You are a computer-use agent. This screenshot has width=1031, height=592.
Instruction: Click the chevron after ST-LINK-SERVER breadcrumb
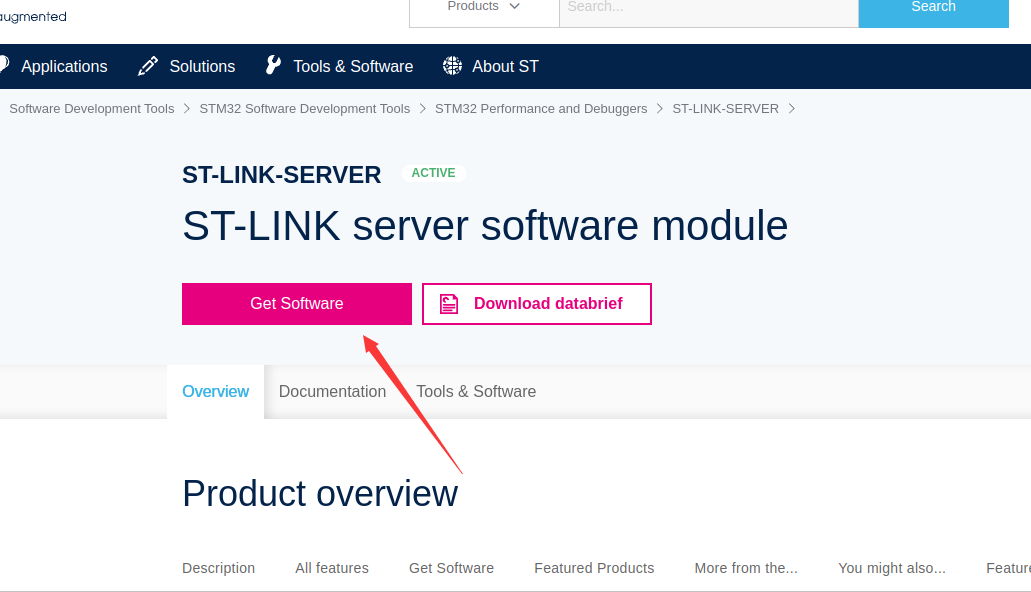tap(792, 109)
